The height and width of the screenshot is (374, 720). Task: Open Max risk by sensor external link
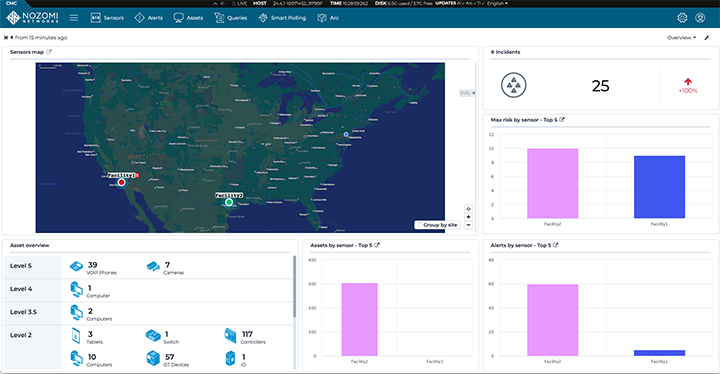click(x=562, y=120)
